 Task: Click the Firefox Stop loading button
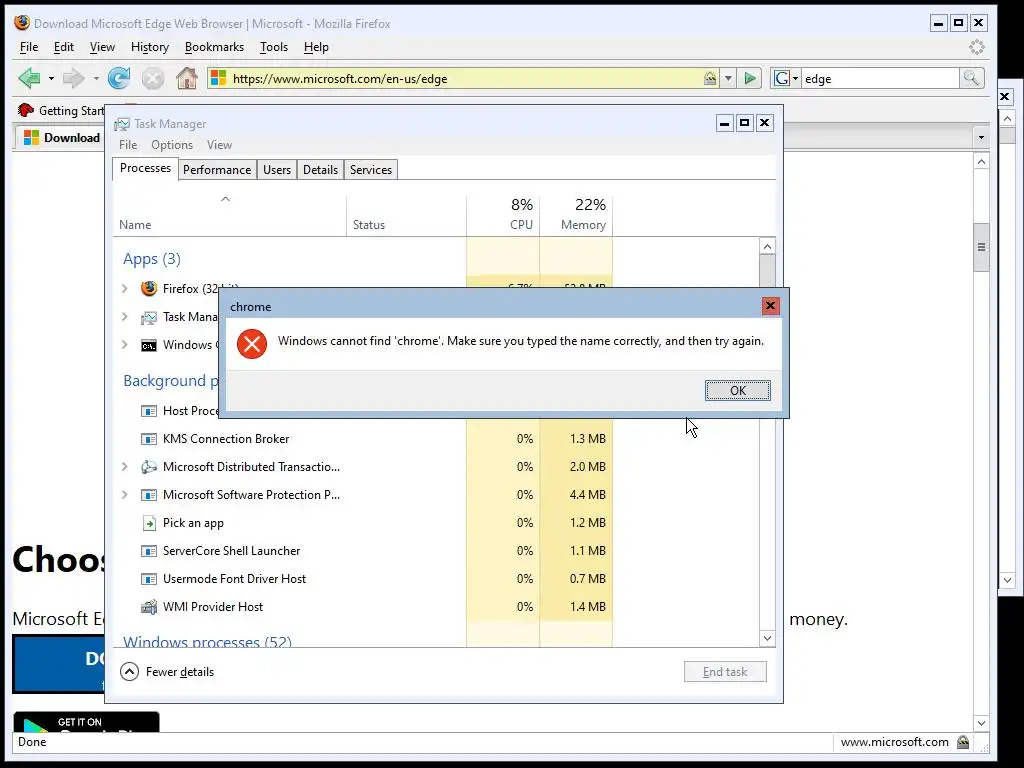[x=153, y=79]
